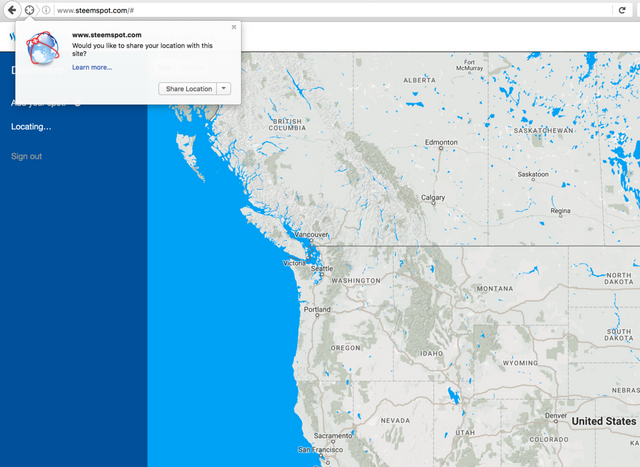Click the UTAH state label

coord(465,433)
